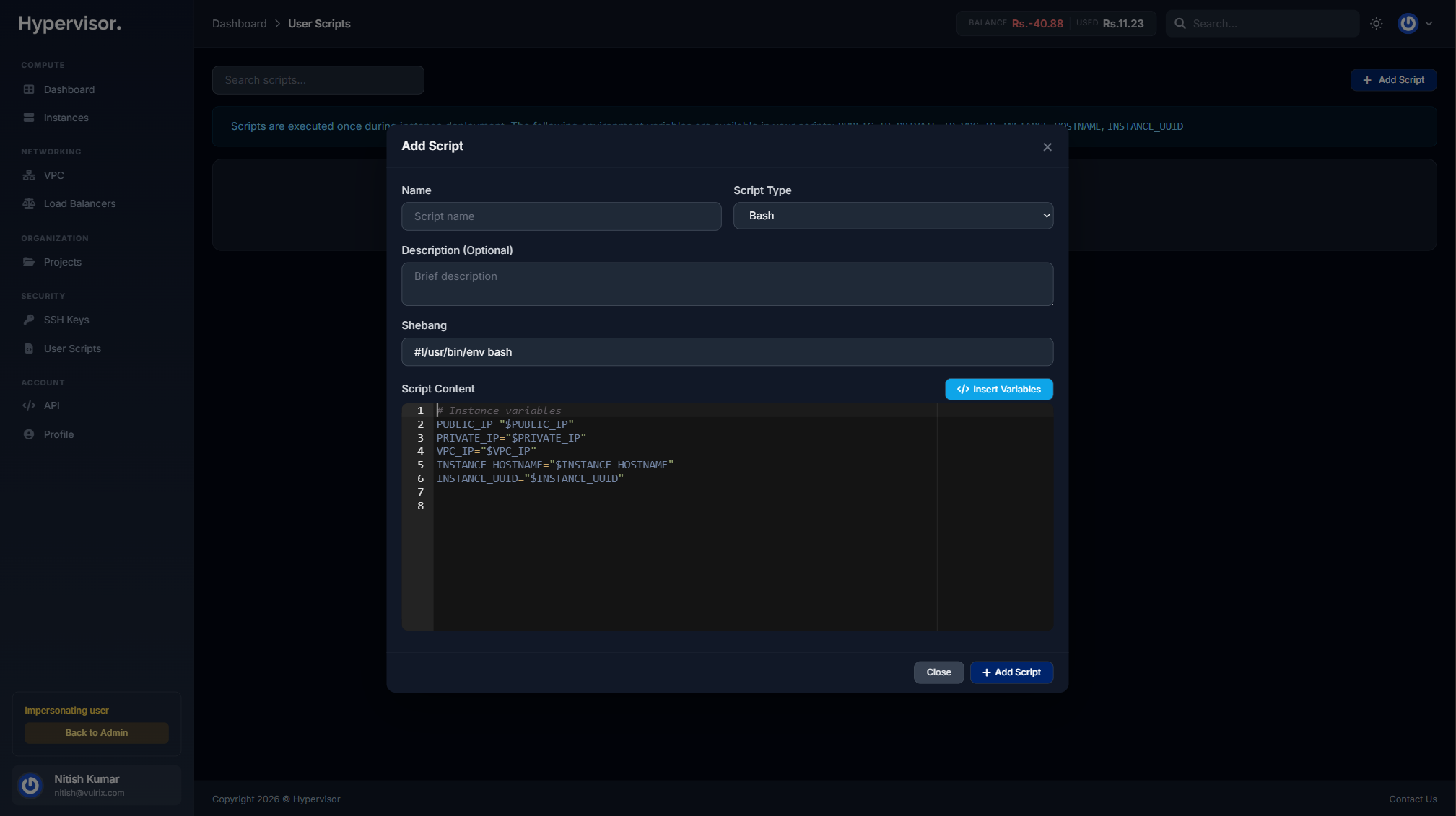Focus the Script name input field
Viewport: 1456px width, 816px height.
tap(561, 216)
